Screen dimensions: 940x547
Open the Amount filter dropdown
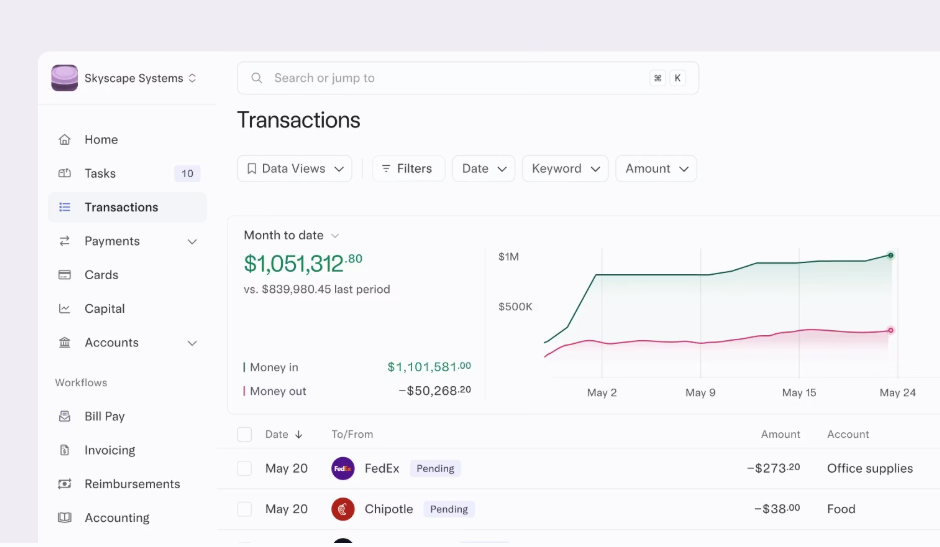click(x=656, y=169)
